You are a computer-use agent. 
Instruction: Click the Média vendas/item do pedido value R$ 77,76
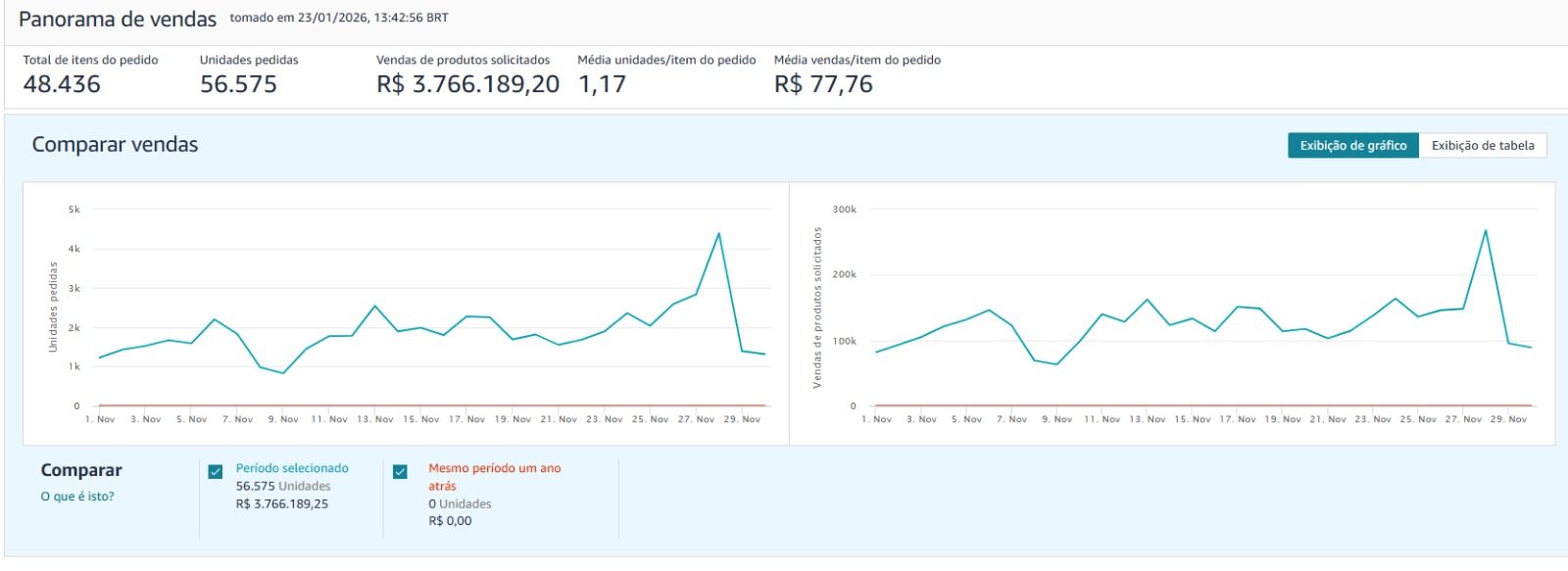(x=823, y=84)
